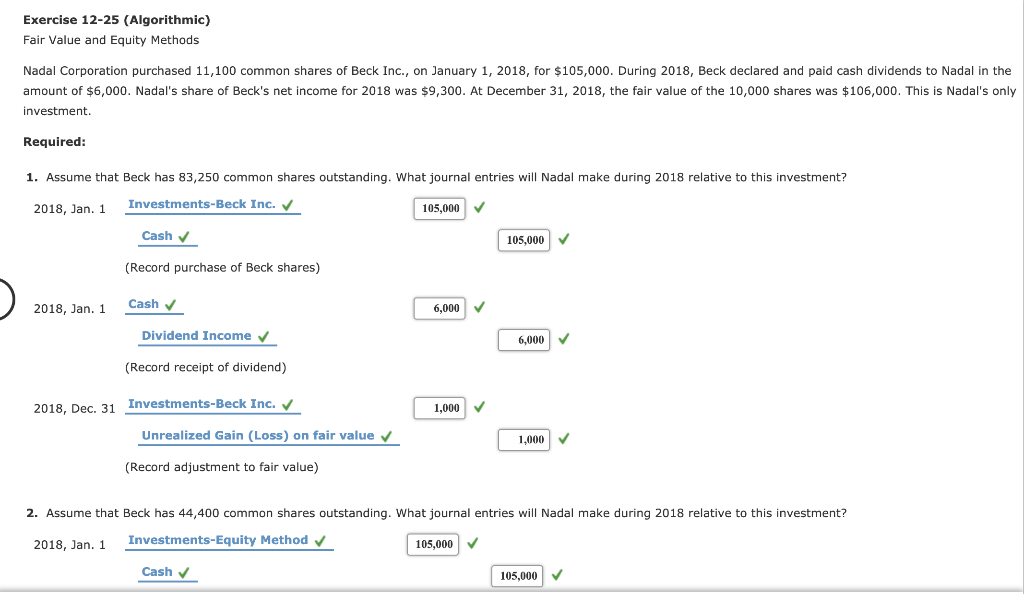This screenshot has width=1024, height=594.
Task: Click the 105,000 debit amount field
Action: [x=439, y=208]
